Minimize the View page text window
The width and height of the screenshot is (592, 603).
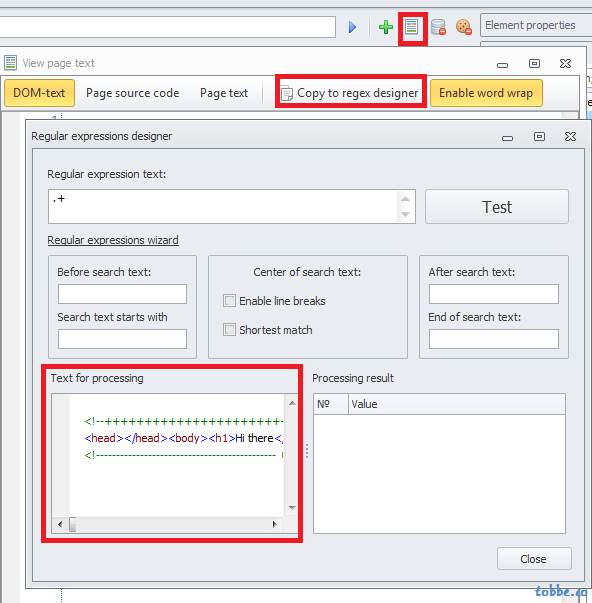502,65
